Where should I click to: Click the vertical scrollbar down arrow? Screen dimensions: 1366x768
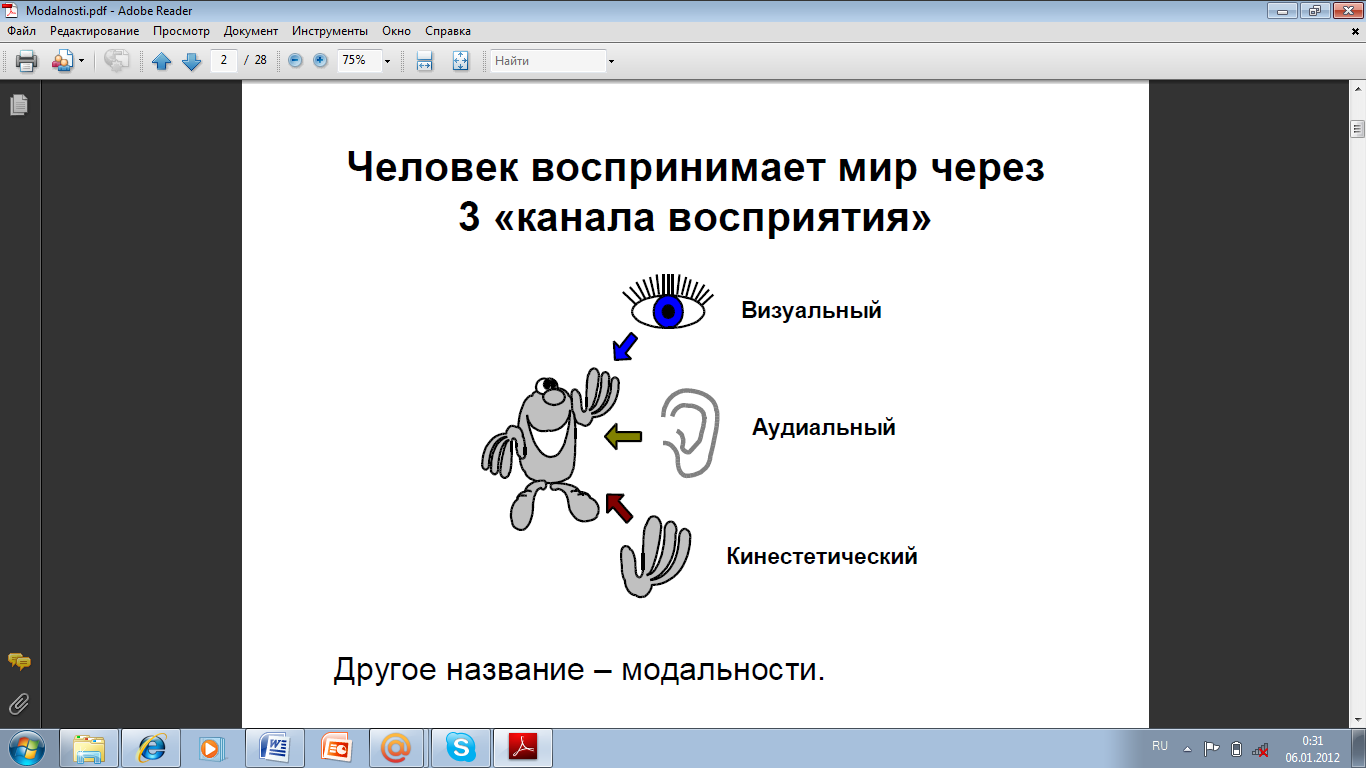click(1357, 718)
